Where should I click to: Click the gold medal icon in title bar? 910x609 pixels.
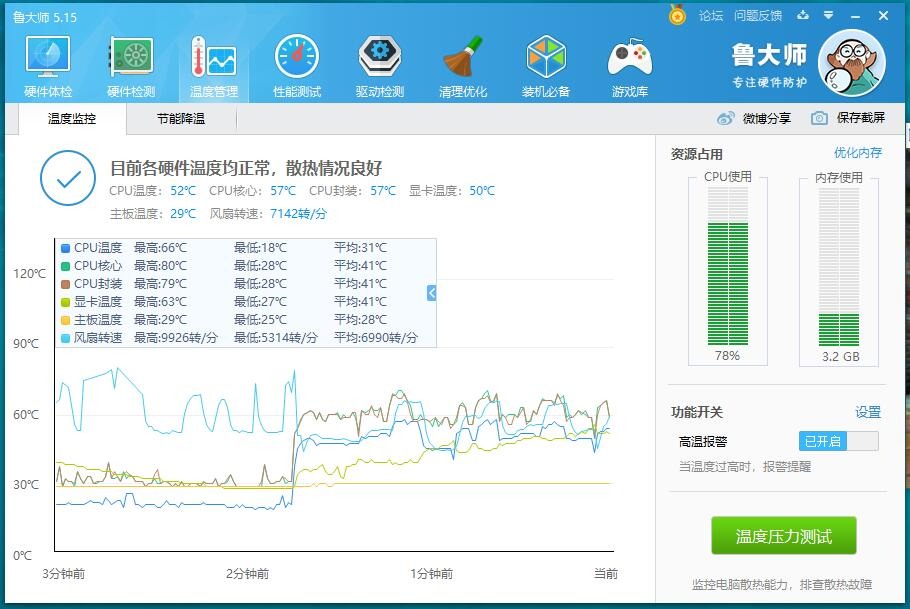pyautogui.click(x=677, y=15)
